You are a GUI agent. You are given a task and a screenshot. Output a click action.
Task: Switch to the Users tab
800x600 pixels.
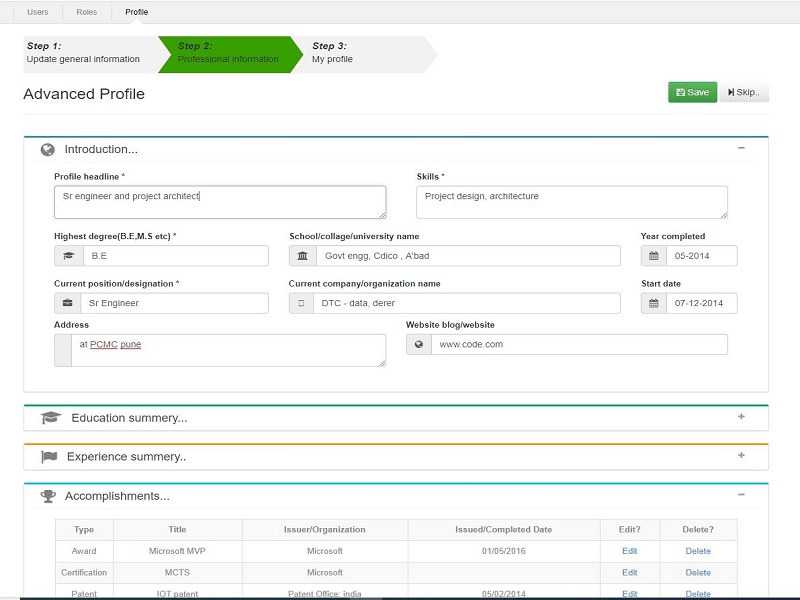37,12
